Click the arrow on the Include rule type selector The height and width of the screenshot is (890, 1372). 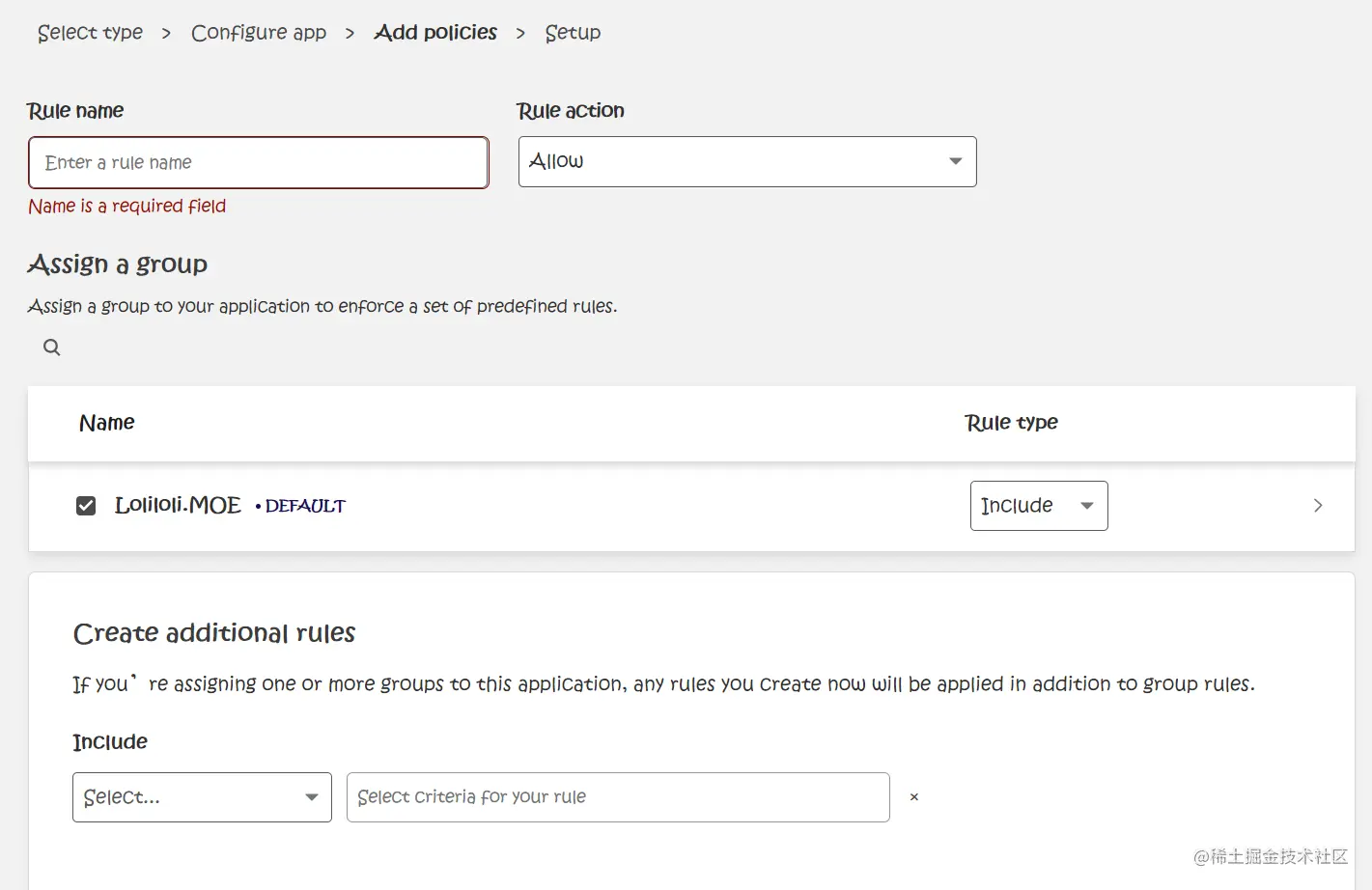click(x=1087, y=506)
